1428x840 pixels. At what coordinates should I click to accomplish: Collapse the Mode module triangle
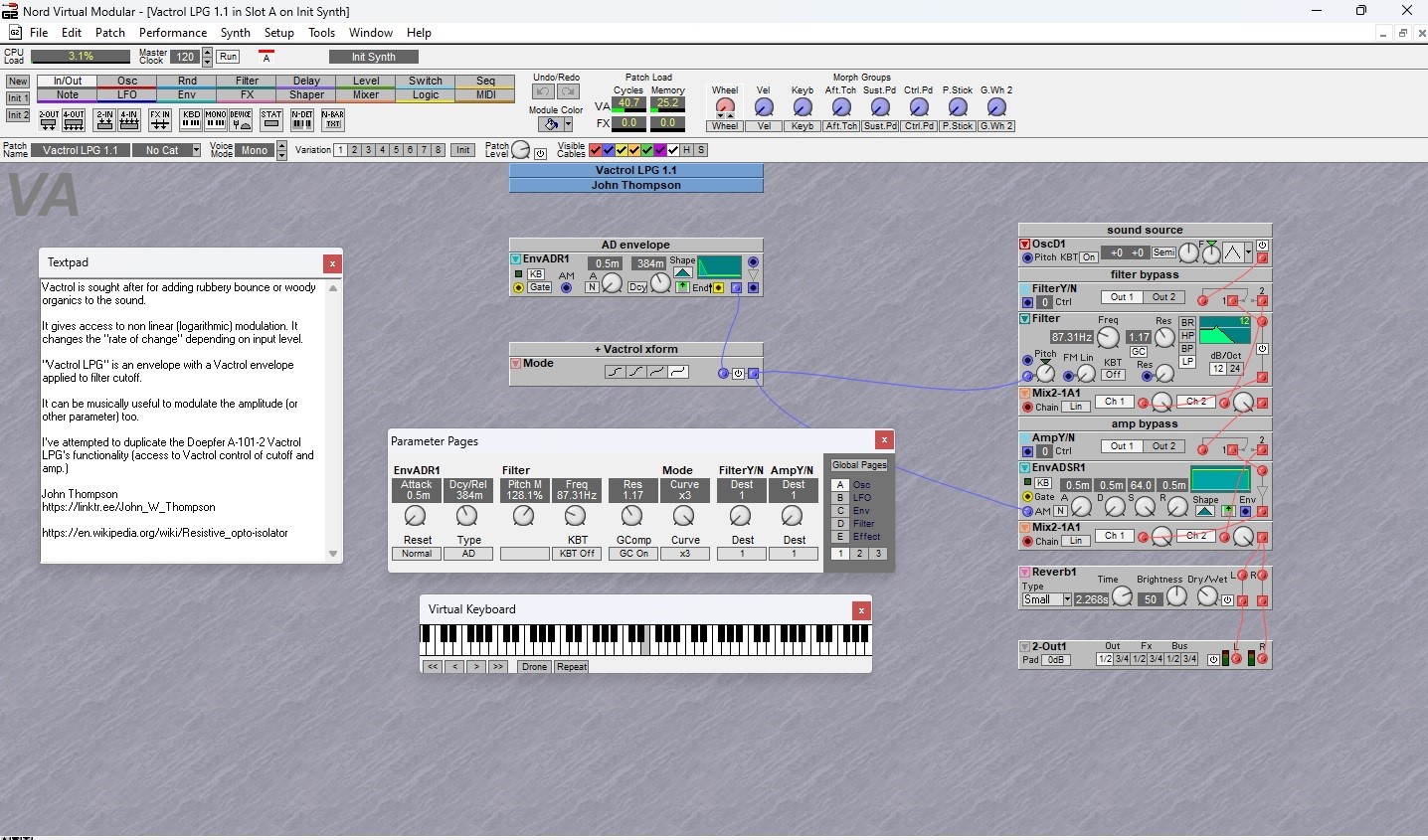tap(516, 364)
